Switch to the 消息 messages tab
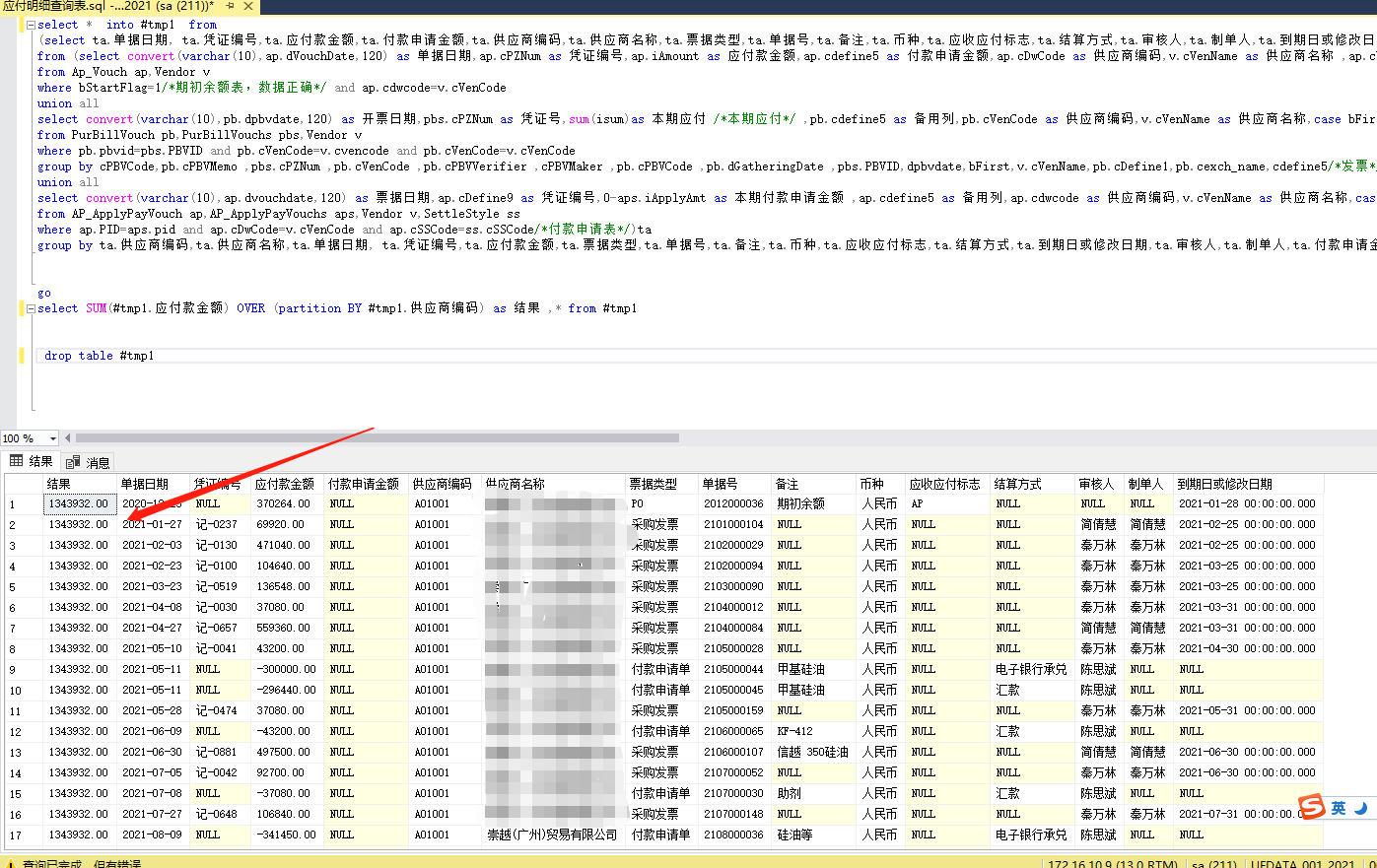Image resolution: width=1377 pixels, height=868 pixels. 88,462
